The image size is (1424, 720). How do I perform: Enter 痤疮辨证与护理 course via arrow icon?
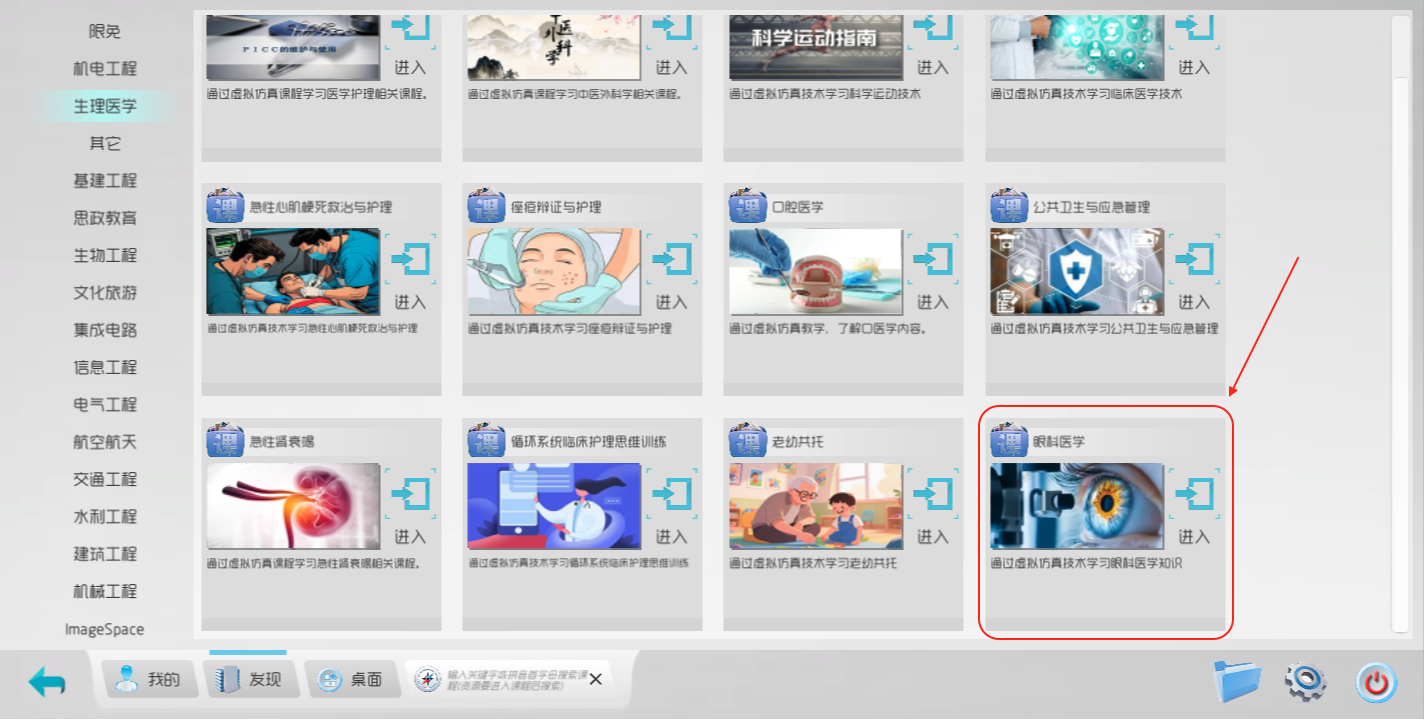click(671, 259)
